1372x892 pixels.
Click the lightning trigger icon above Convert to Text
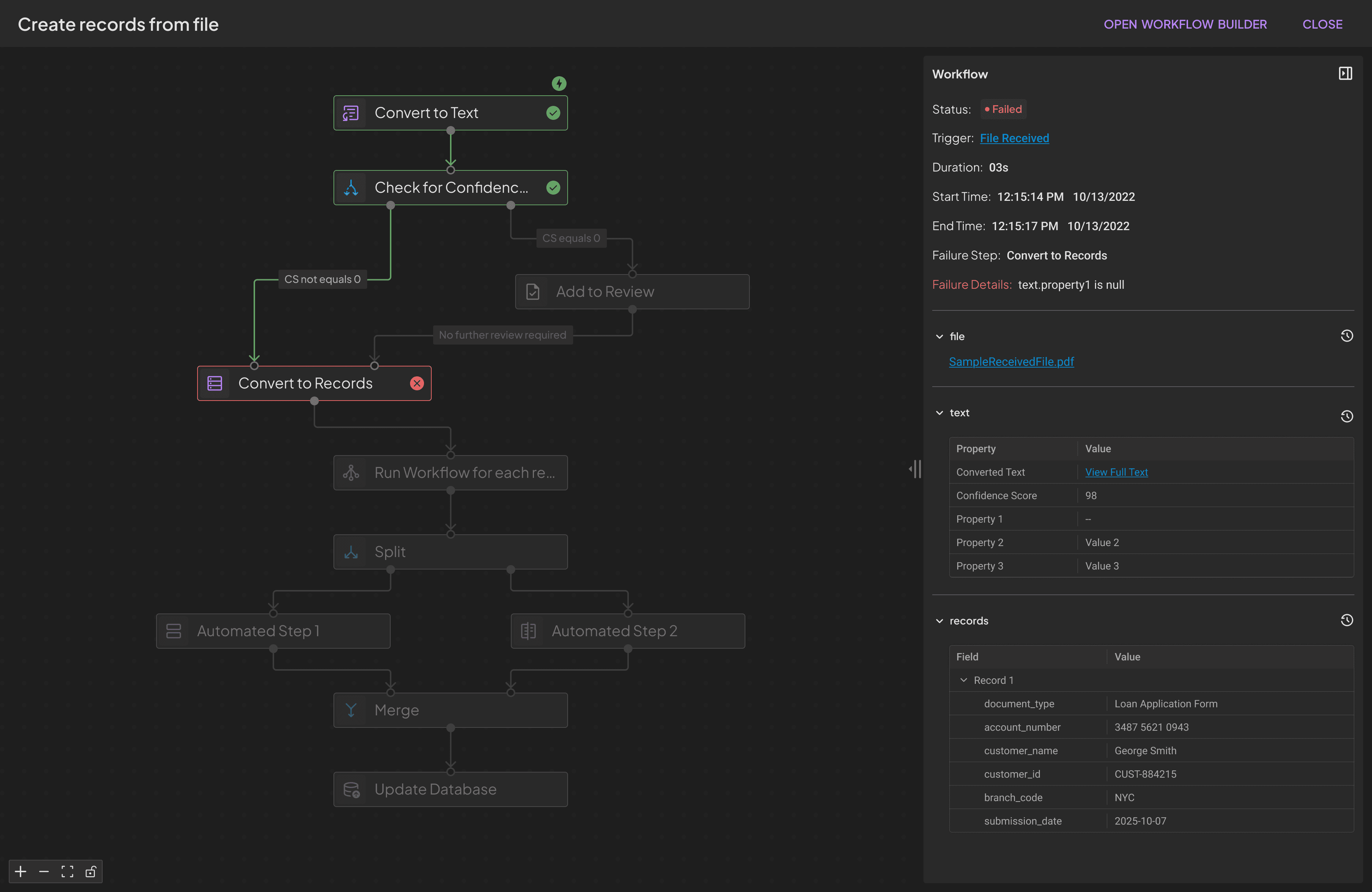click(558, 83)
